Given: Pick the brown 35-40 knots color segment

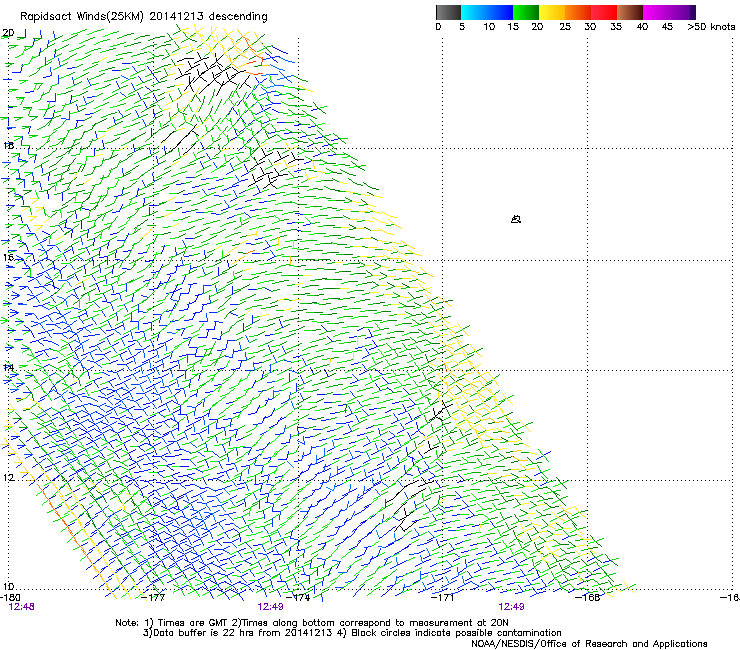Looking at the screenshot, I should point(630,12).
